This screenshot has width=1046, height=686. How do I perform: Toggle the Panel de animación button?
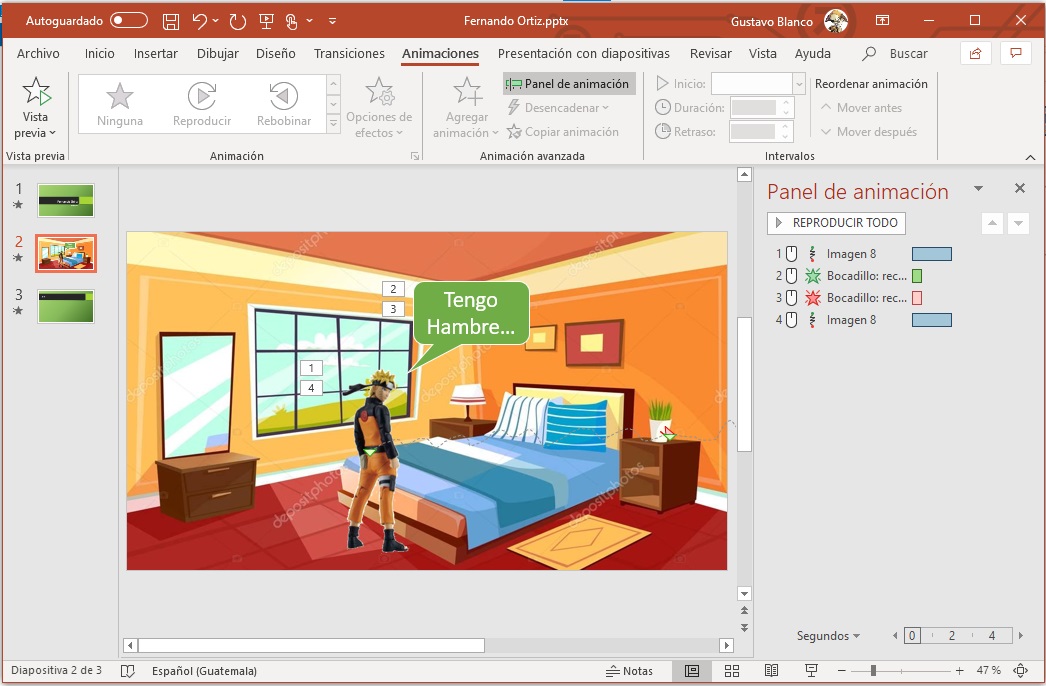(x=569, y=83)
